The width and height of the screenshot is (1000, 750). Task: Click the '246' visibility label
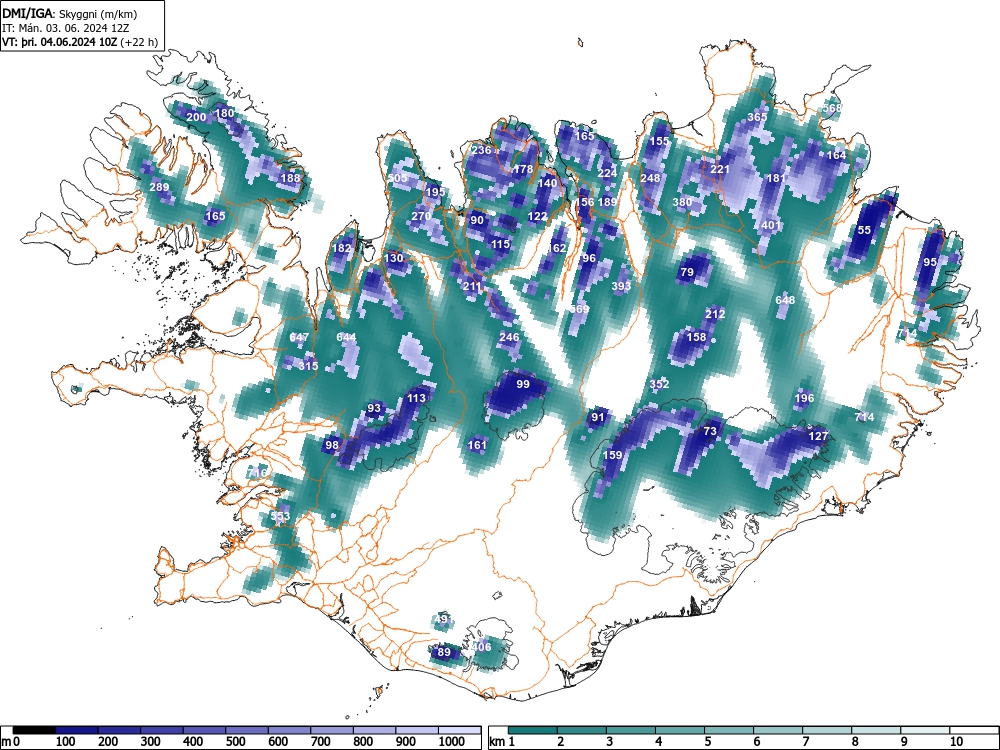(510, 337)
